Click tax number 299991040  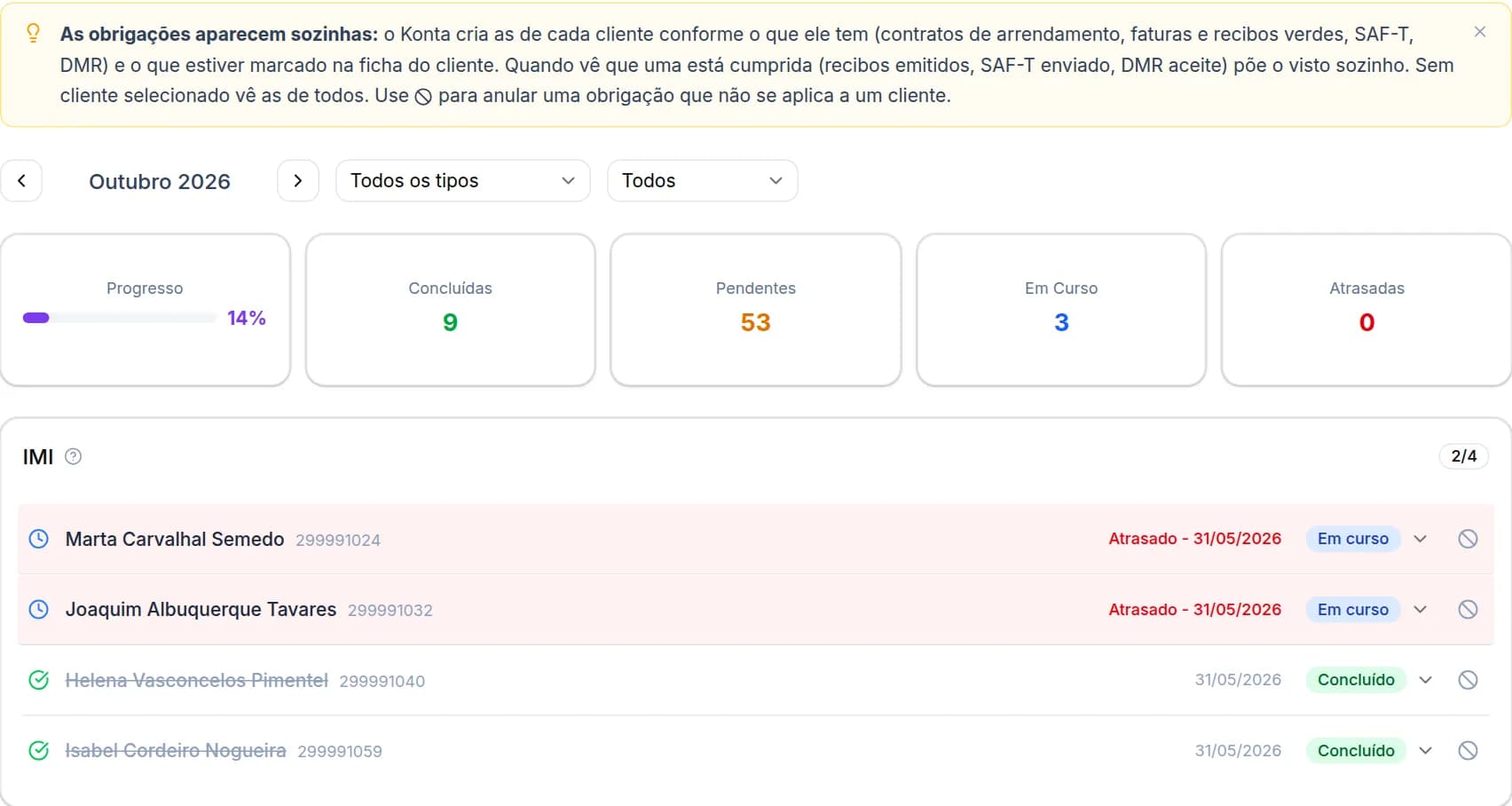click(382, 681)
